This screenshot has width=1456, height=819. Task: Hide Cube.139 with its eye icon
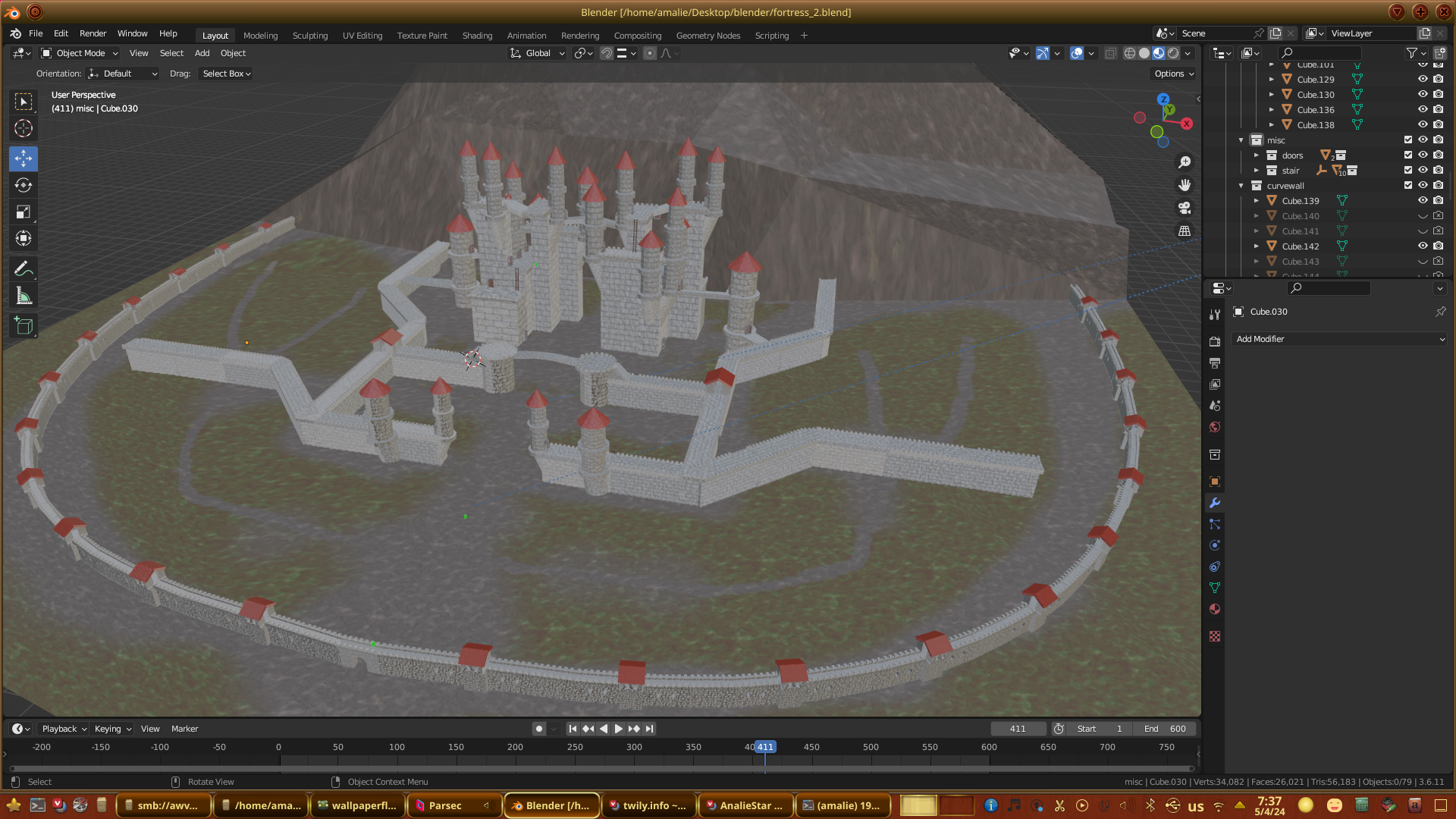[x=1423, y=200]
